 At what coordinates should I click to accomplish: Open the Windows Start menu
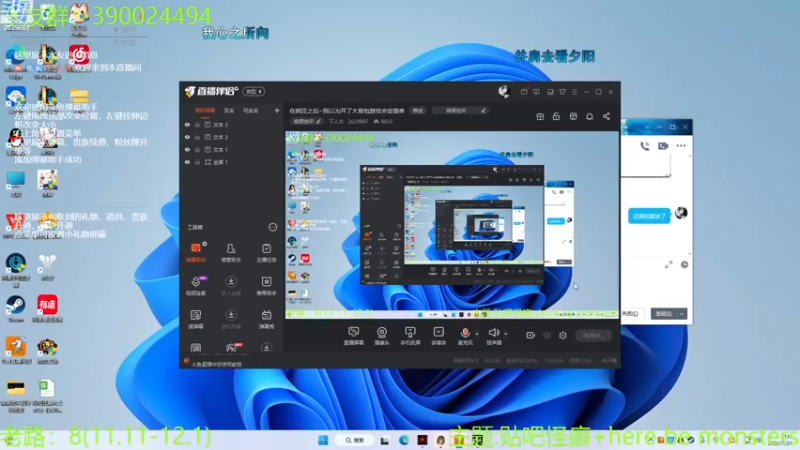pos(323,440)
